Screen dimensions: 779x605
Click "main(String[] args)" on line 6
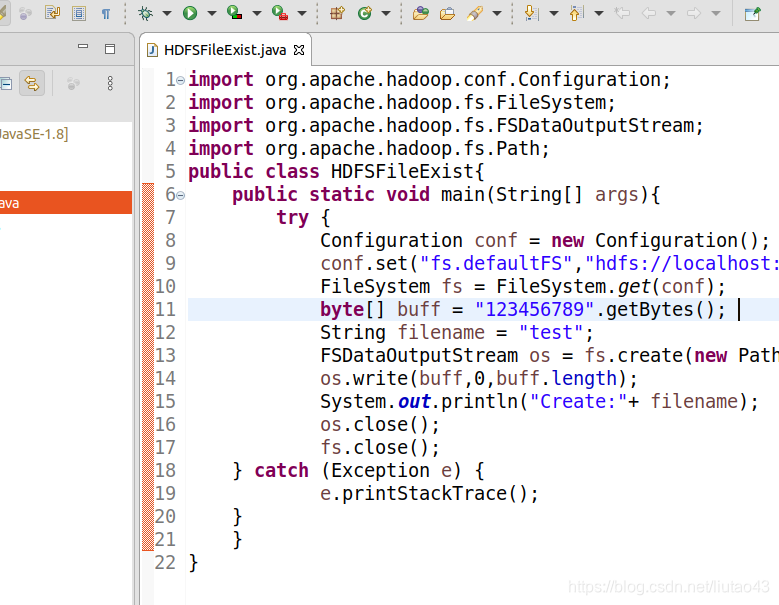(545, 194)
